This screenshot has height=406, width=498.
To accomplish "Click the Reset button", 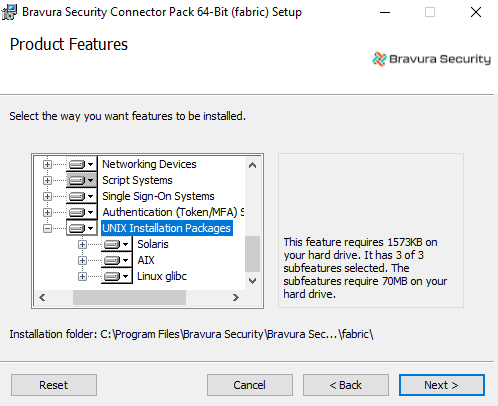I will point(54,385).
